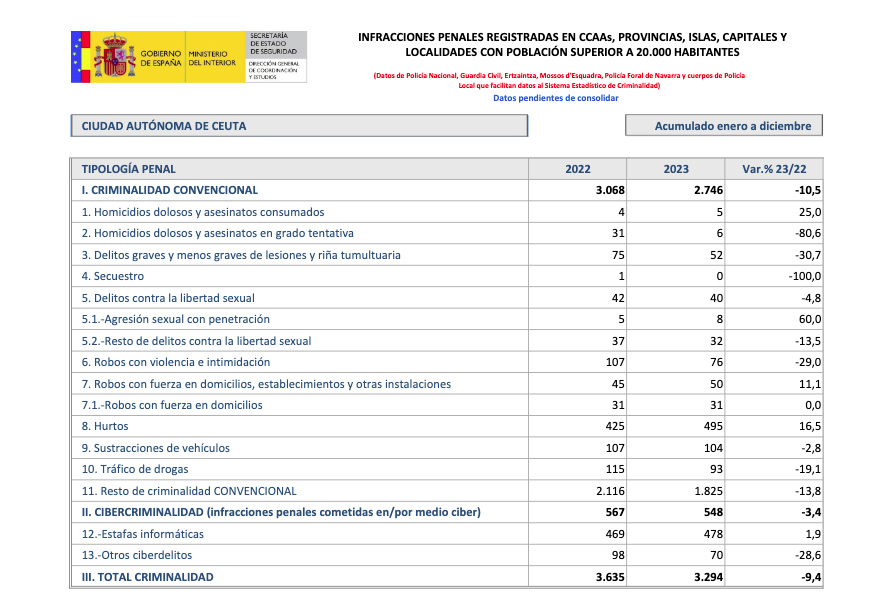
Task: Select the 'III. Total Criminalidad' row label
Action: (147, 577)
